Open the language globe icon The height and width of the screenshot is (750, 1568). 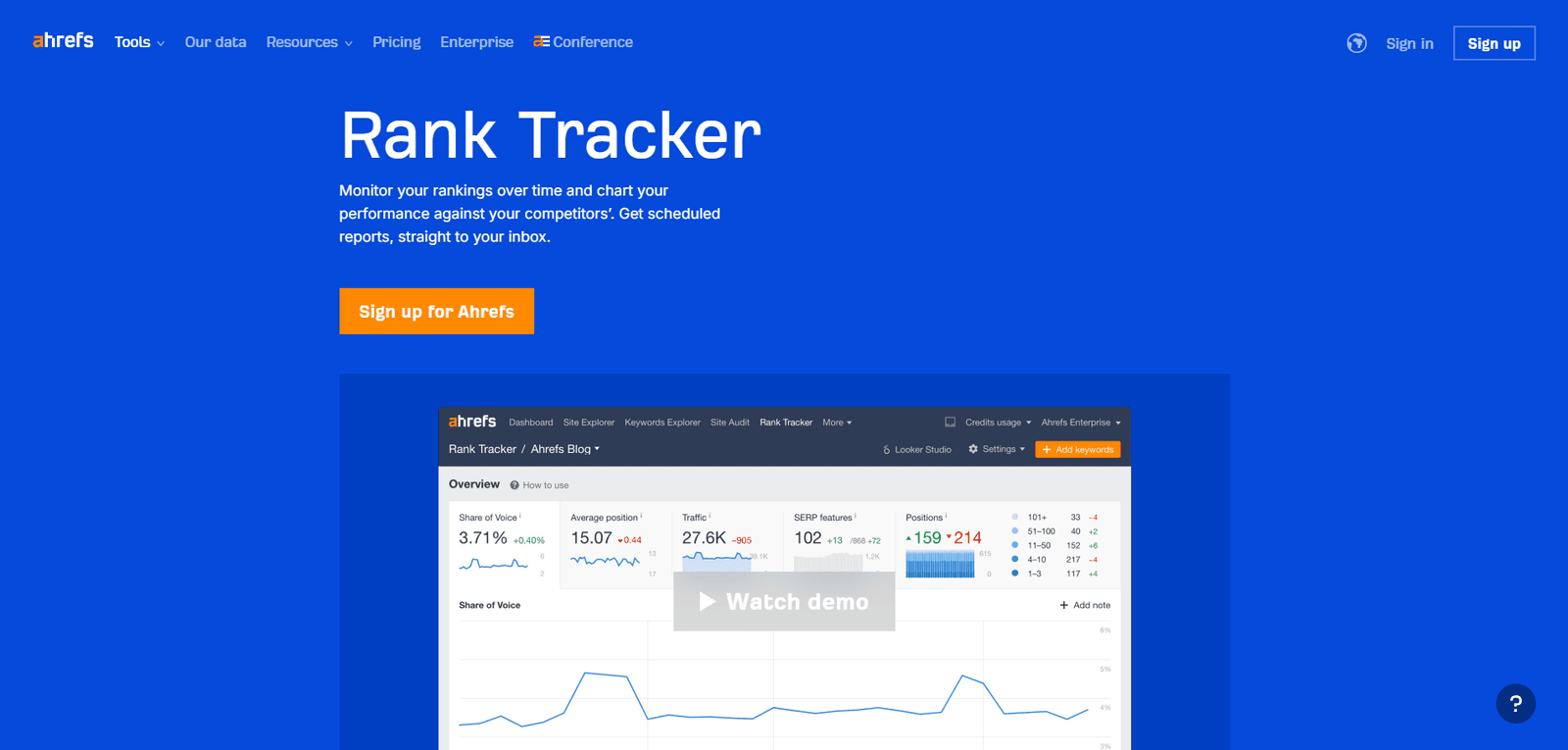1356,43
